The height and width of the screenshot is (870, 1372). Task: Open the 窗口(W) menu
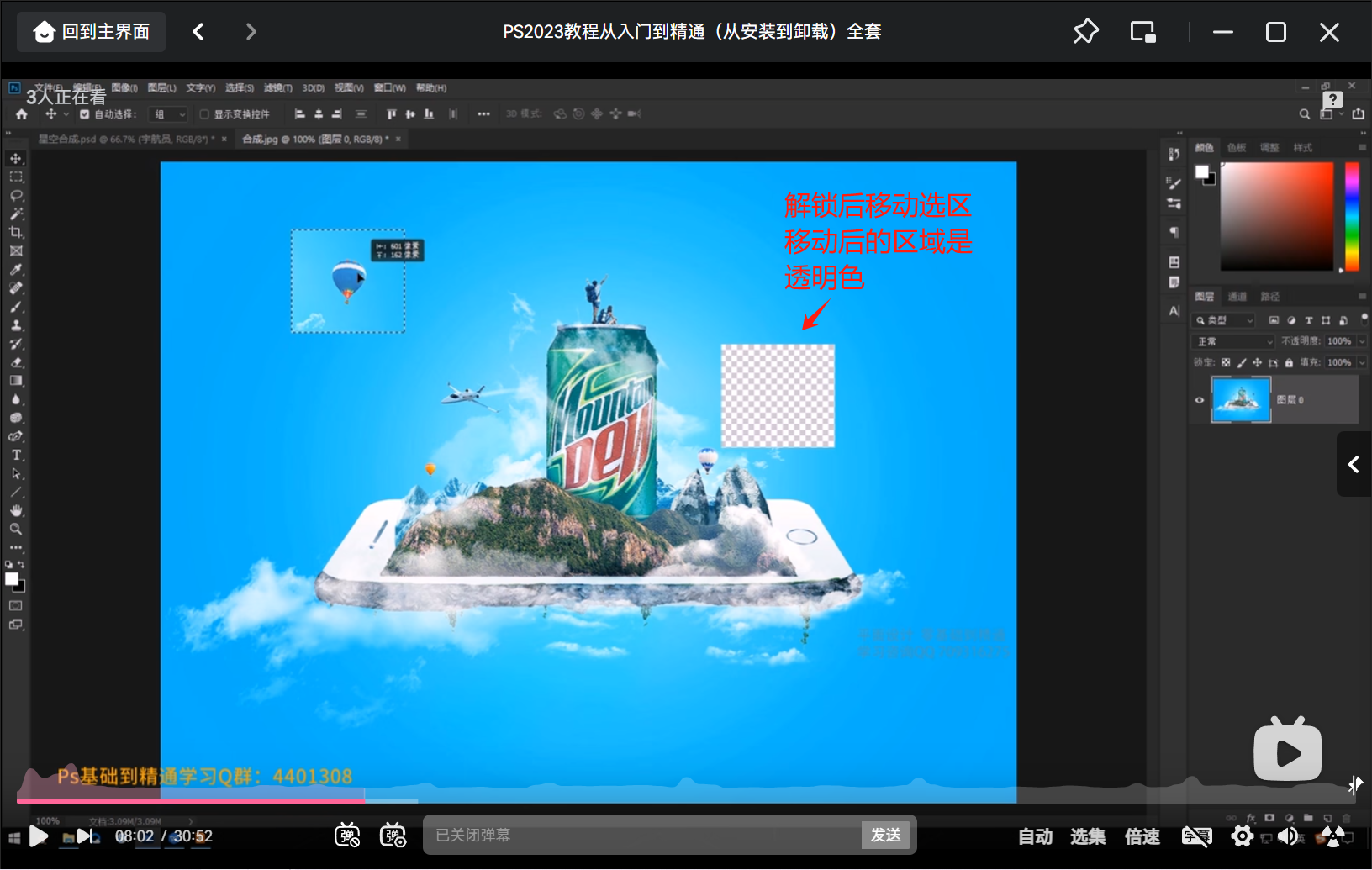pyautogui.click(x=390, y=87)
